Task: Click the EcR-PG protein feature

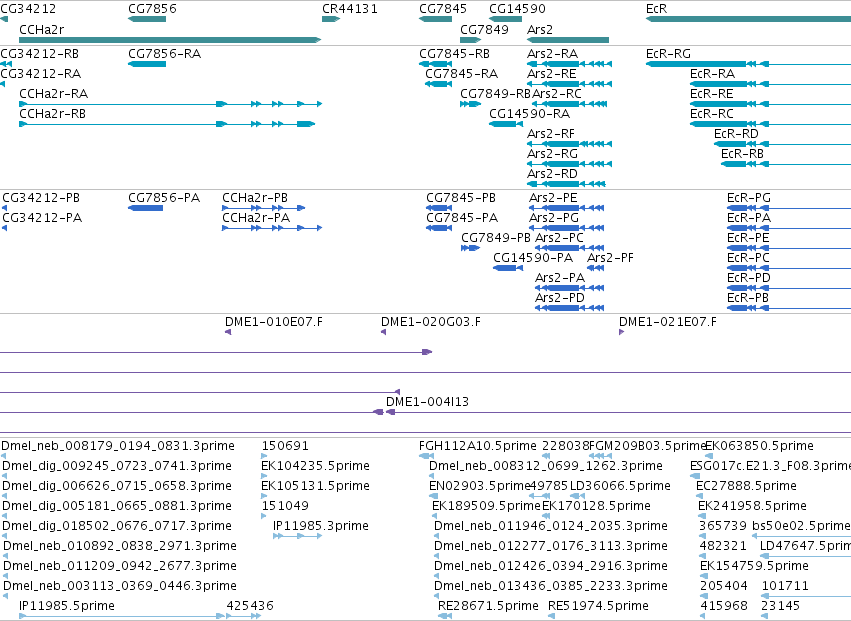Action: tap(789, 208)
